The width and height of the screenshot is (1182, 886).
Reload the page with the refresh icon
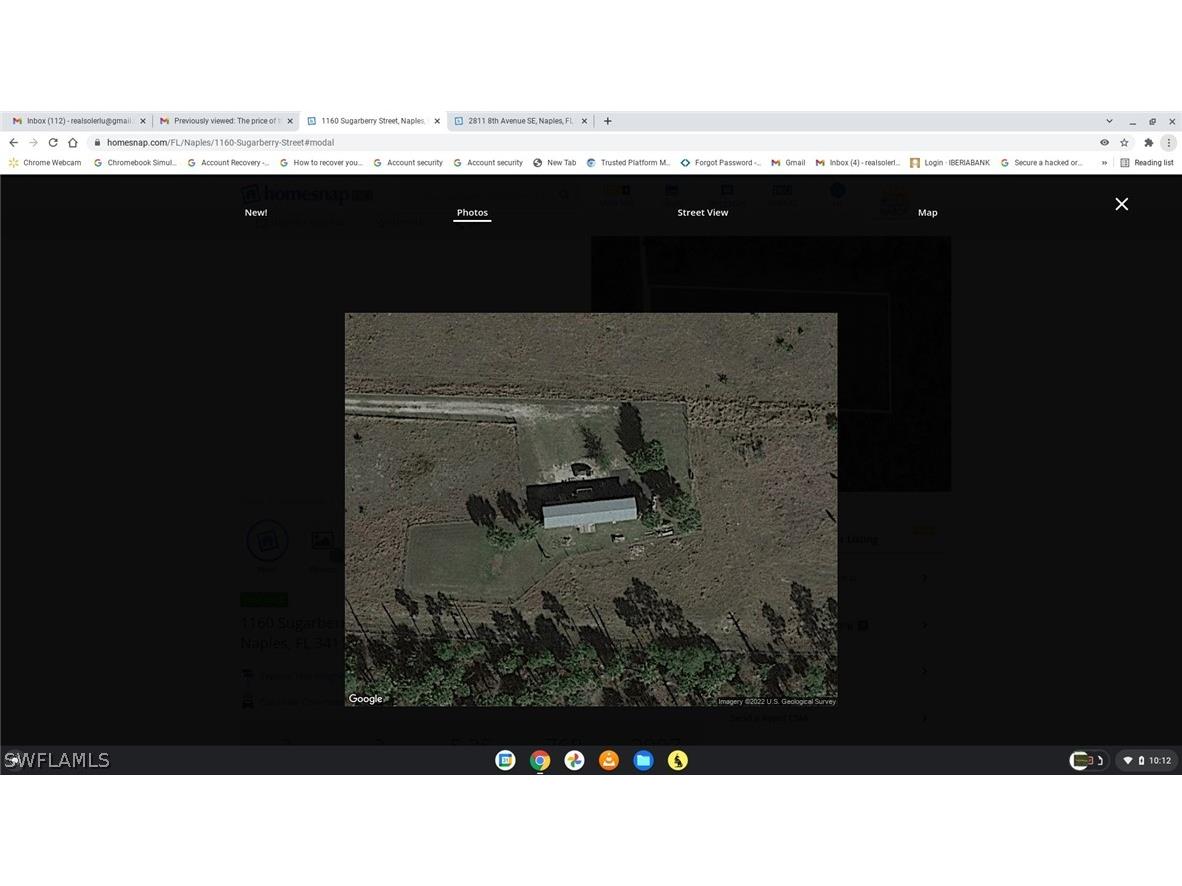[x=53, y=143]
